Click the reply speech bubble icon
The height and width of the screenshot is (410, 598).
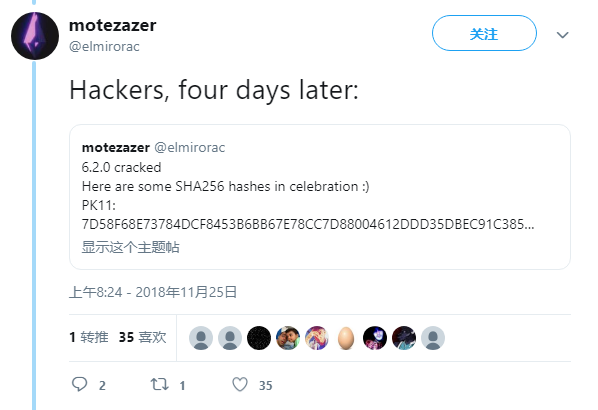(x=79, y=384)
